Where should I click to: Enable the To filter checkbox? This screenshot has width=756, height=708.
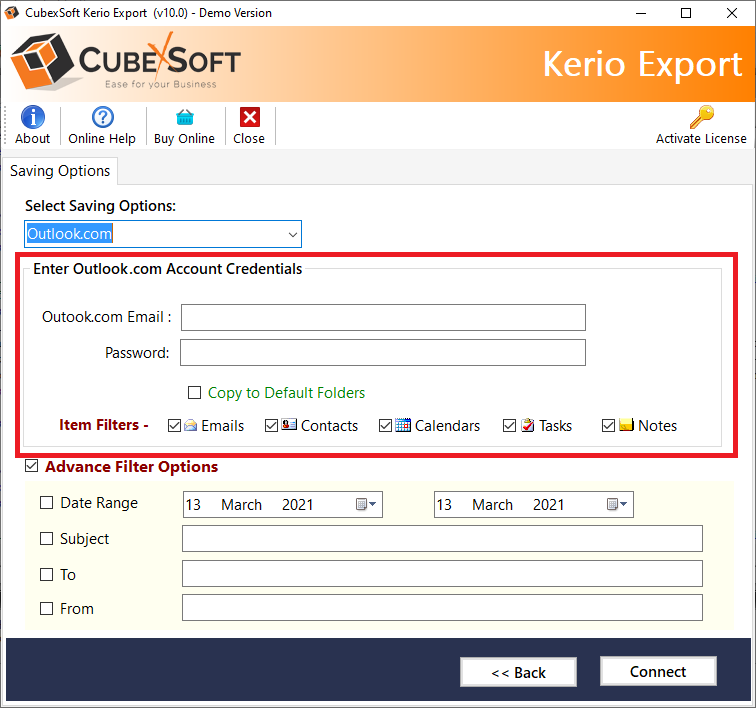click(x=46, y=574)
